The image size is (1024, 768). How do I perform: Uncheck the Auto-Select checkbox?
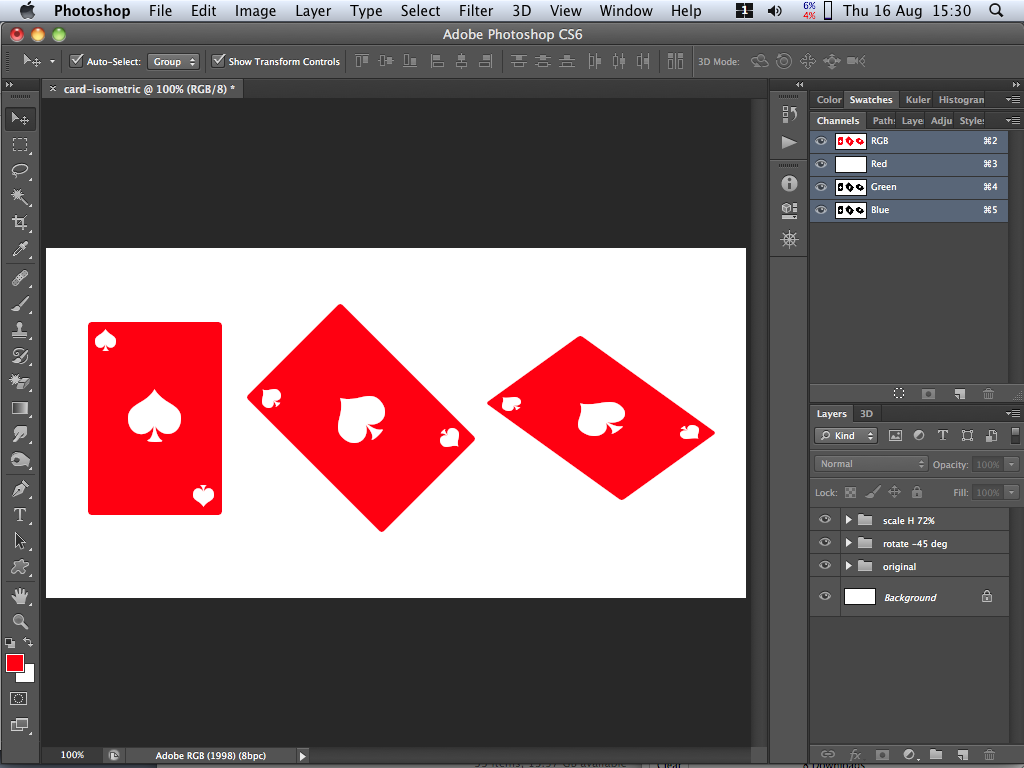(76, 61)
